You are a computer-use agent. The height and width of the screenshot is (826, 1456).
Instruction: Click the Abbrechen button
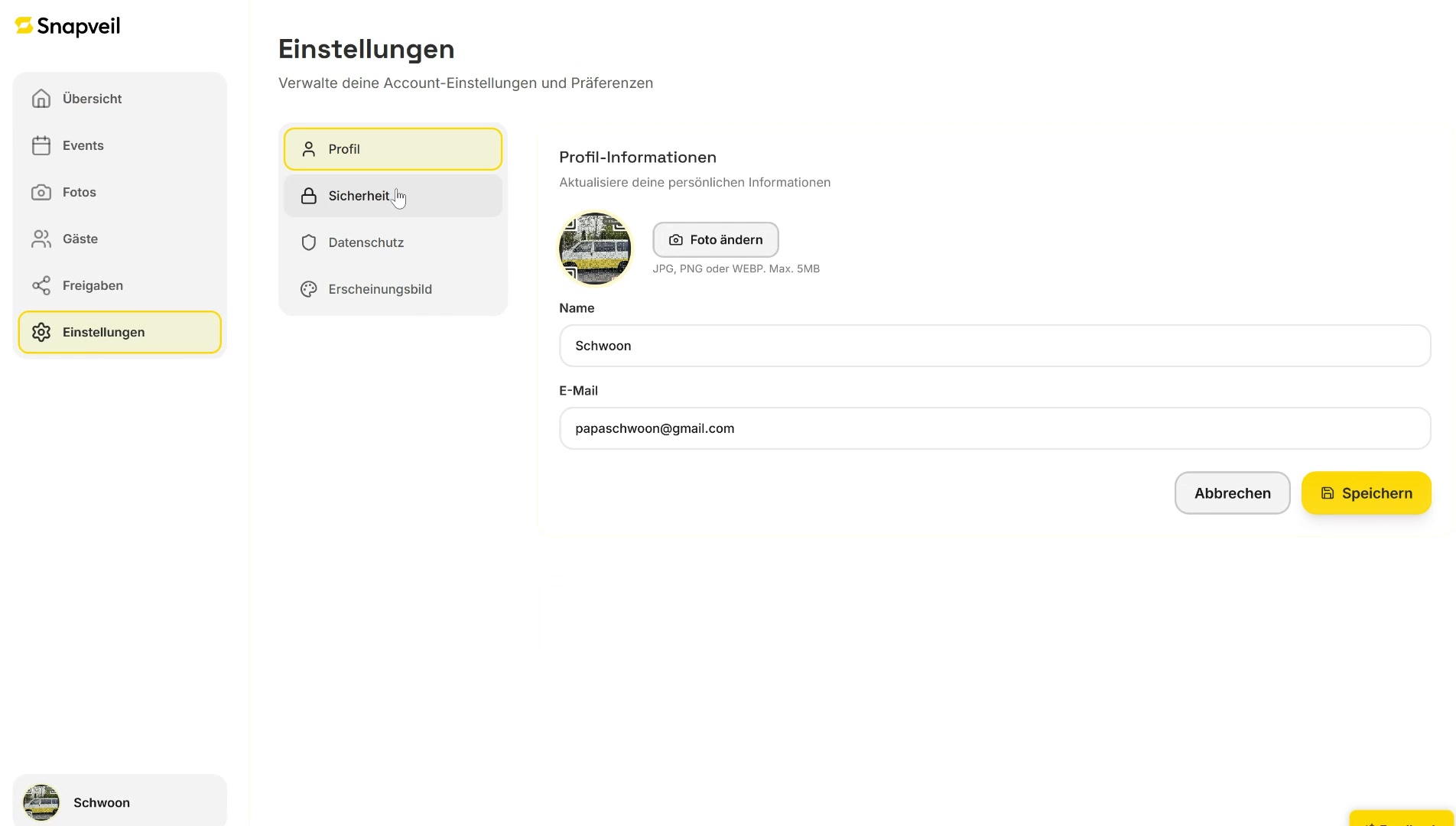(x=1232, y=493)
